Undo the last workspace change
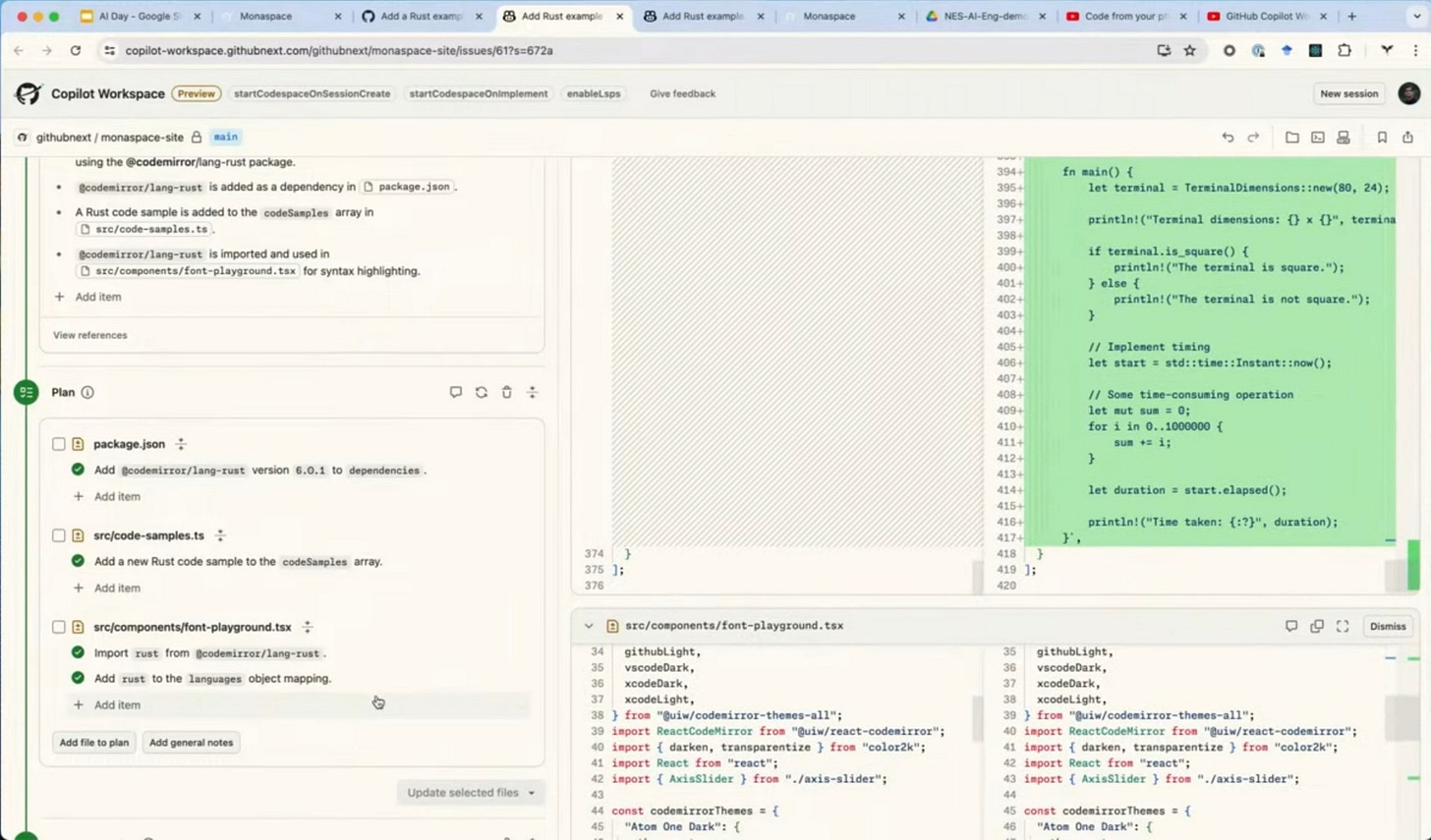Viewport: 1431px width, 840px height. click(1228, 138)
